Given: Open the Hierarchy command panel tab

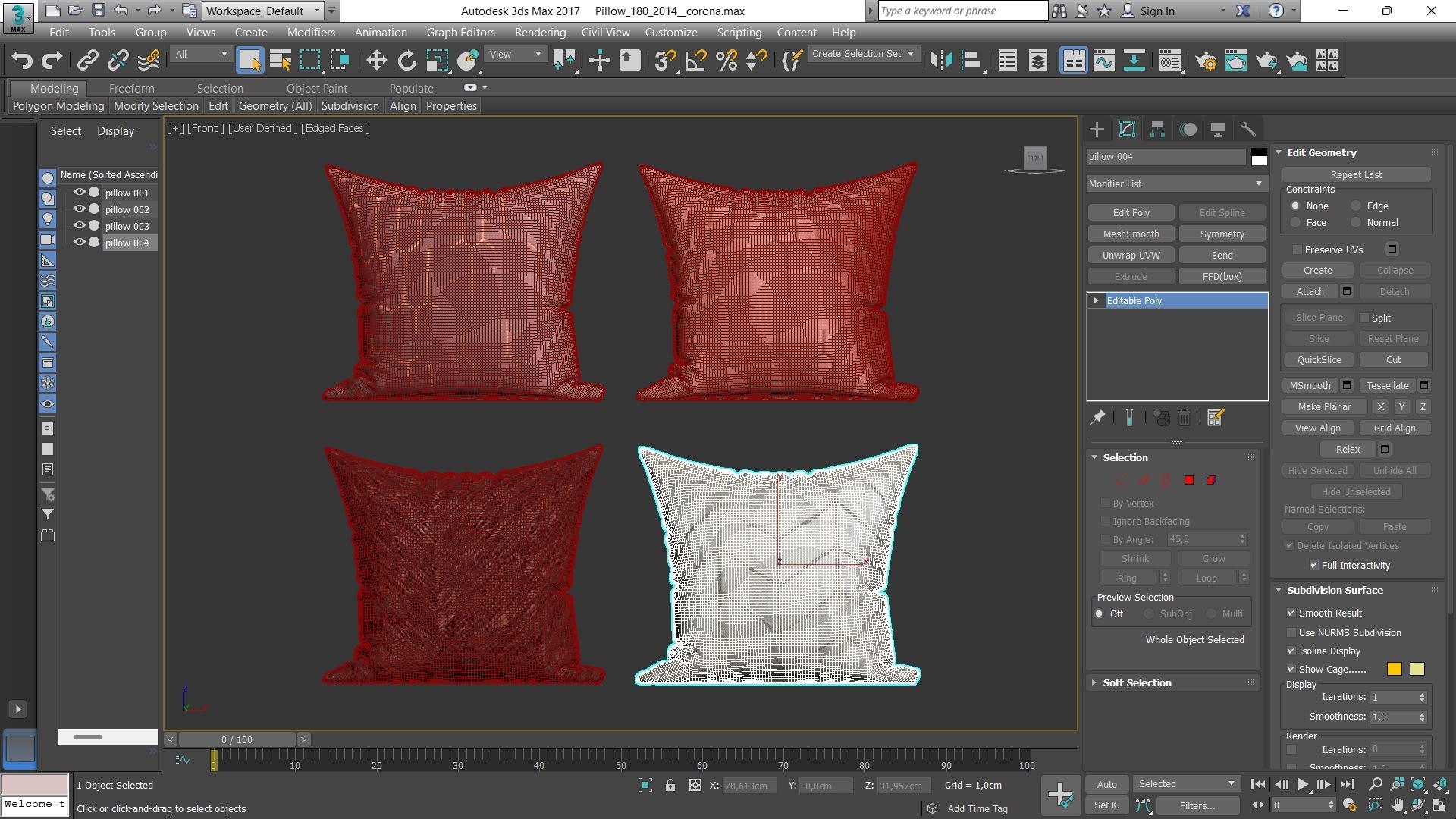Looking at the screenshot, I should tap(1157, 129).
